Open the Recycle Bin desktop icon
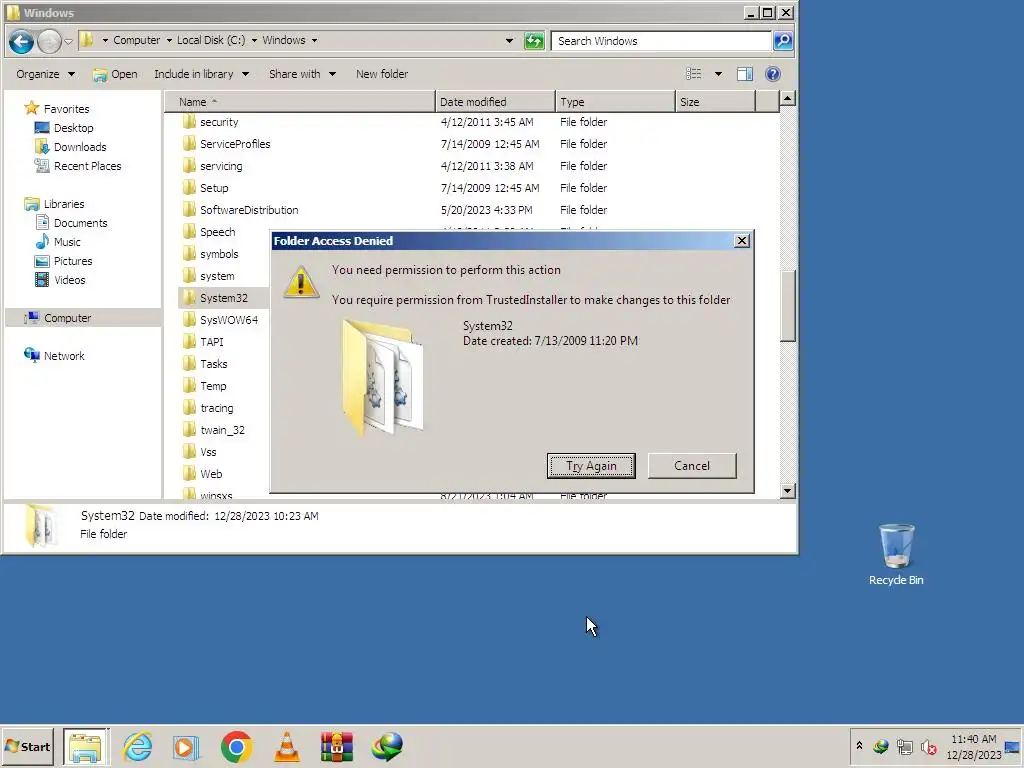Screen dimensions: 1024x768 tap(896, 554)
